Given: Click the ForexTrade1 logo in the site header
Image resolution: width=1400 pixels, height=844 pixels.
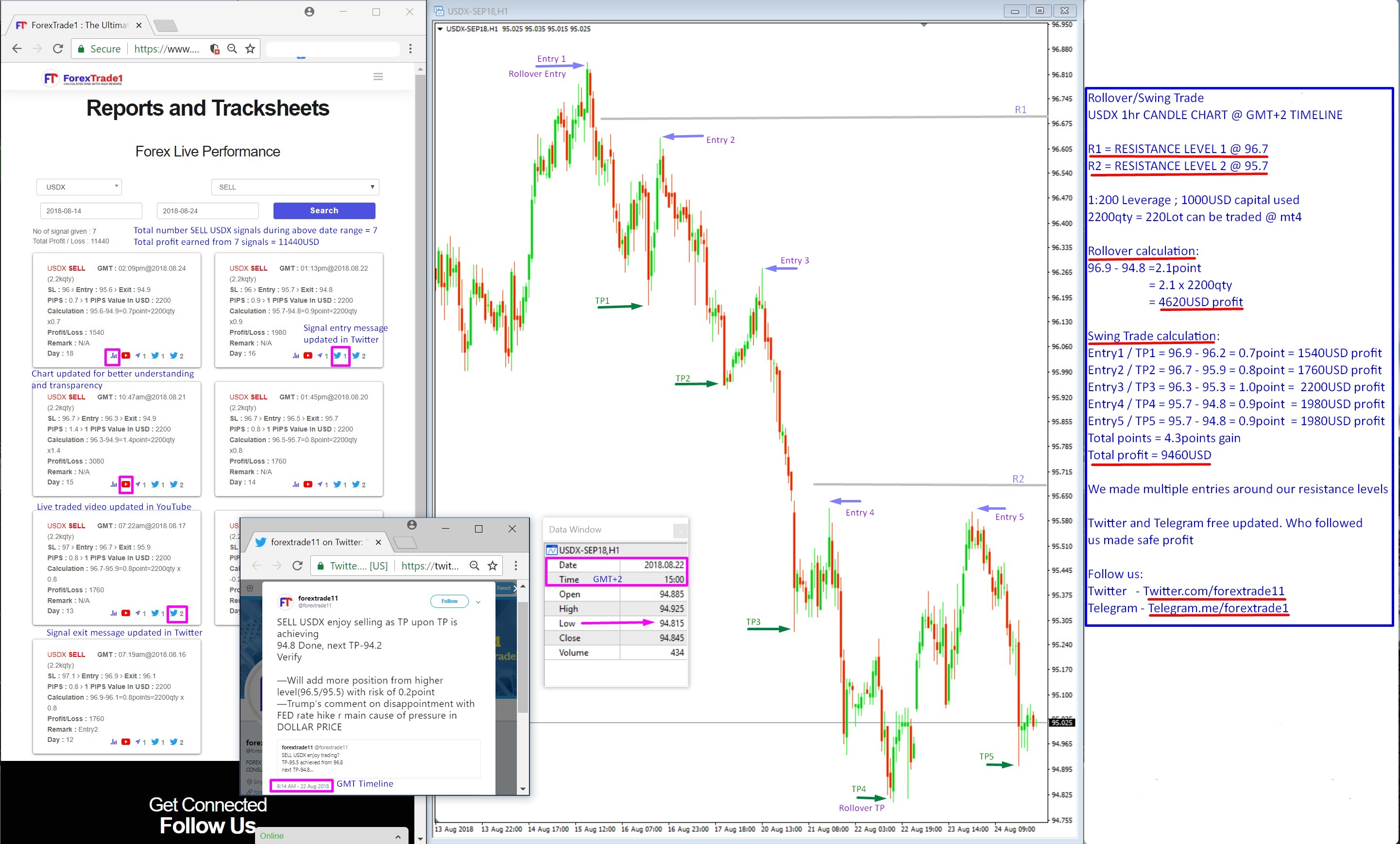Looking at the screenshot, I should pos(83,78).
